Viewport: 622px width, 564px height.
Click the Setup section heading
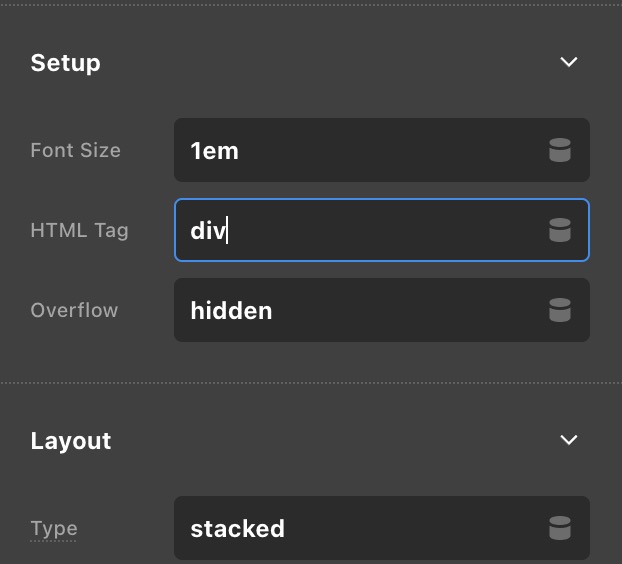pos(65,62)
